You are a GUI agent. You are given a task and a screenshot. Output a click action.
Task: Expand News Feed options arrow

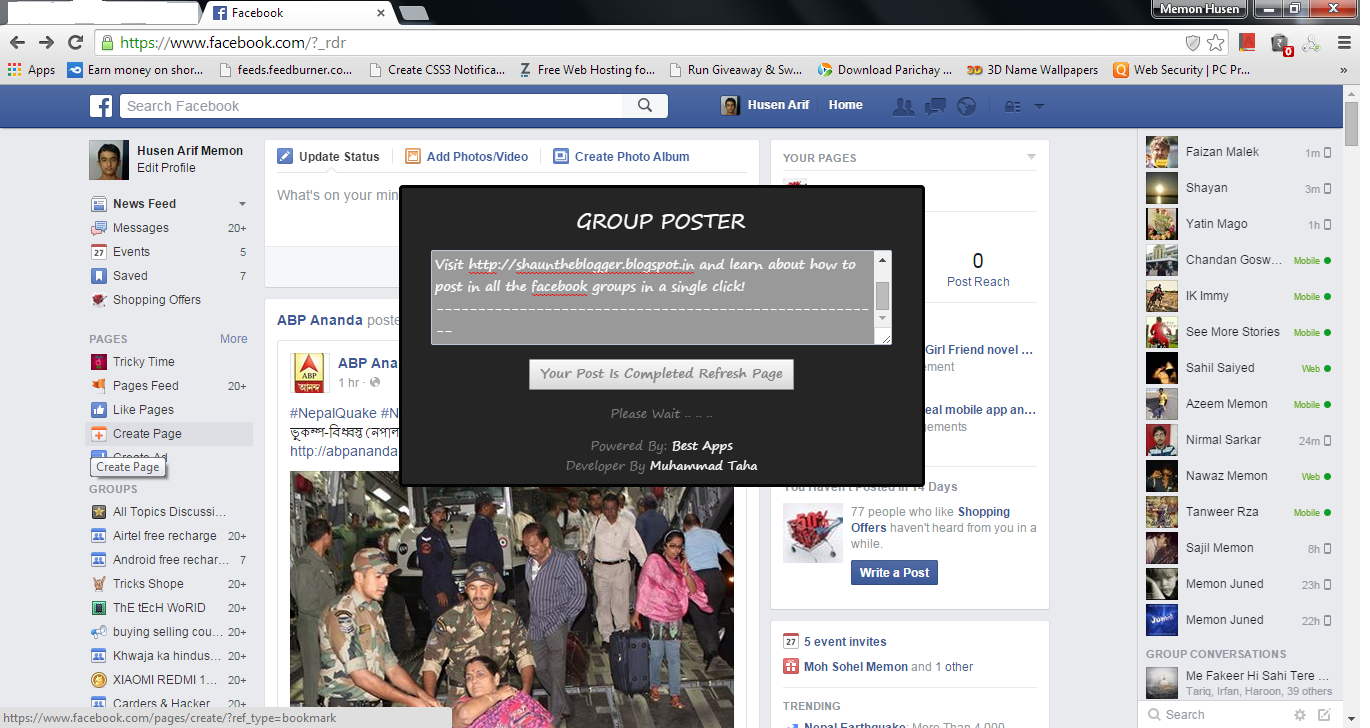click(242, 204)
